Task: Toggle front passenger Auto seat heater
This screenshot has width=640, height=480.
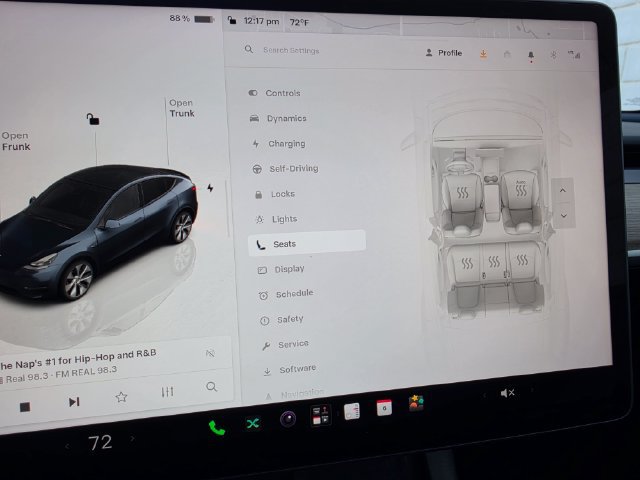Action: pos(520,188)
